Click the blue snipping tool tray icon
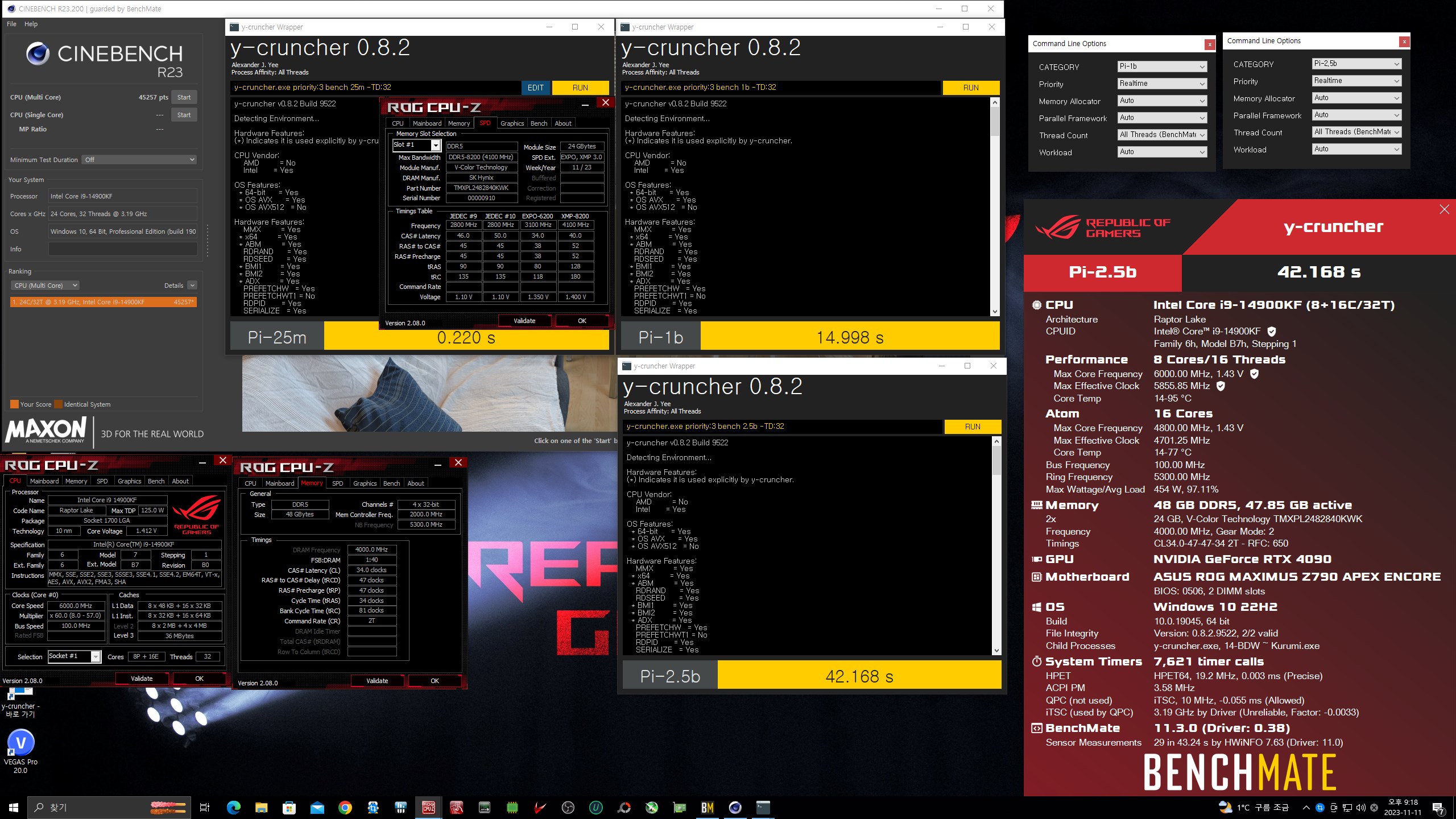 tap(1319, 808)
